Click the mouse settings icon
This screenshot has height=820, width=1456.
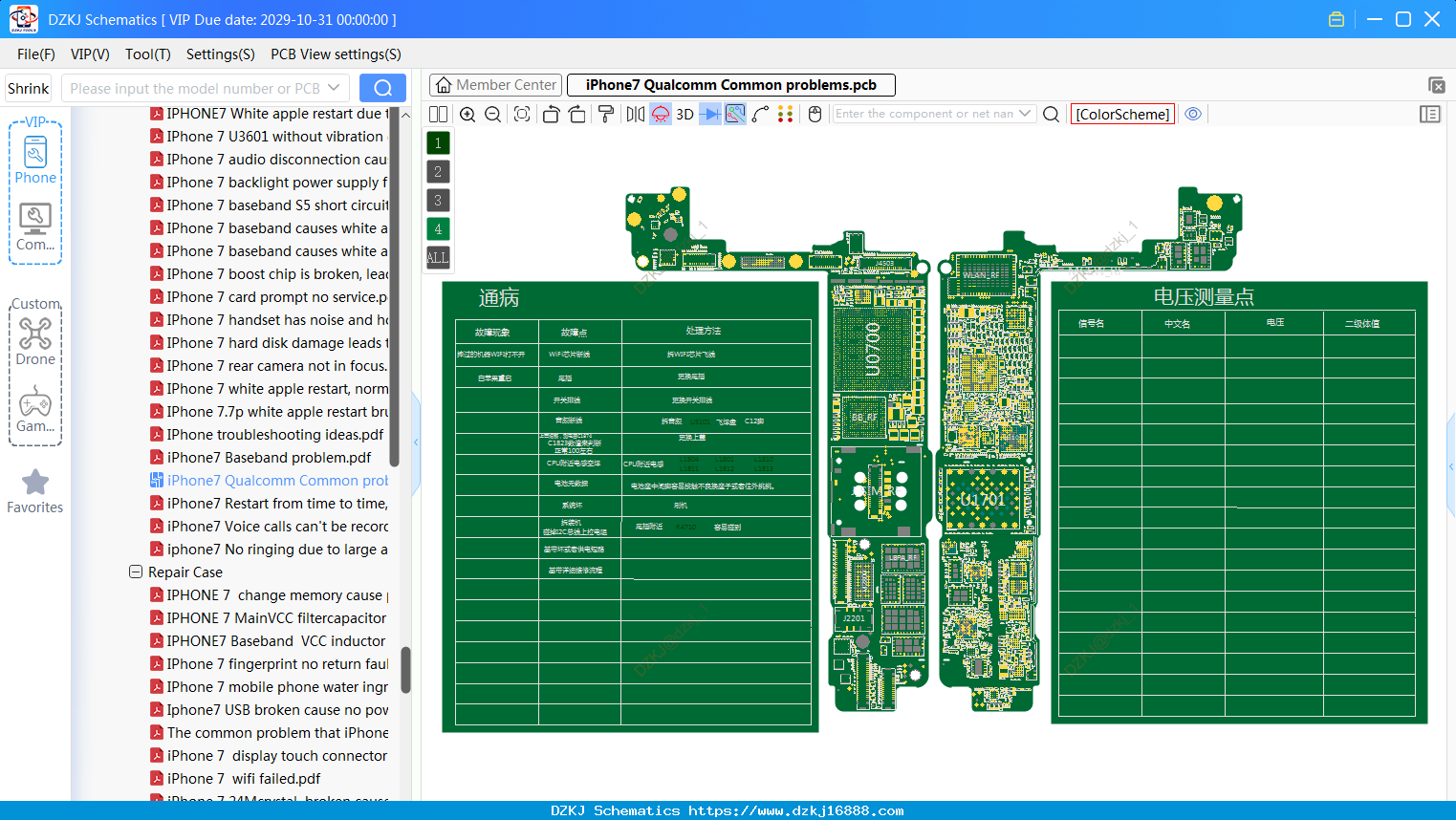pyautogui.click(x=815, y=114)
